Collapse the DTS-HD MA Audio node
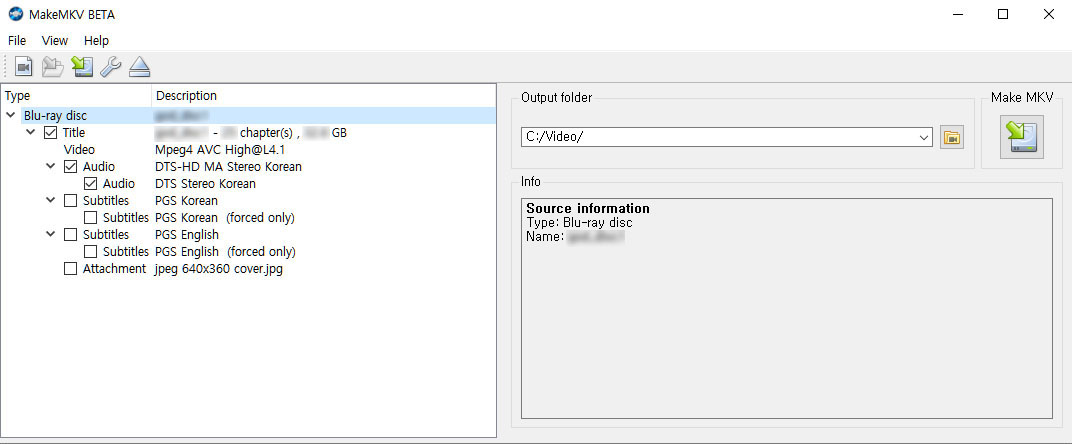The image size is (1072, 444). click(x=51, y=166)
